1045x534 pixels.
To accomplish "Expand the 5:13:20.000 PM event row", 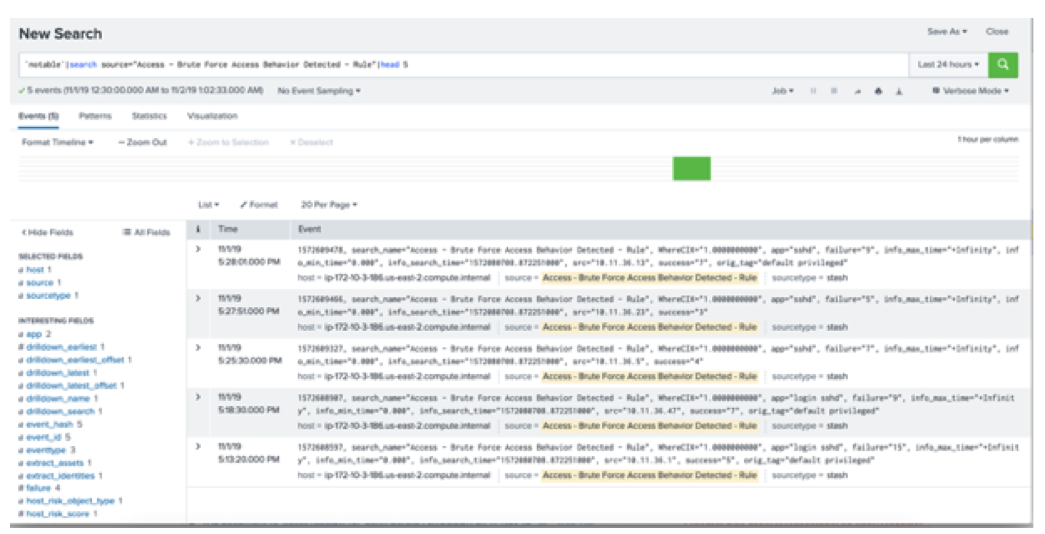I will click(198, 447).
